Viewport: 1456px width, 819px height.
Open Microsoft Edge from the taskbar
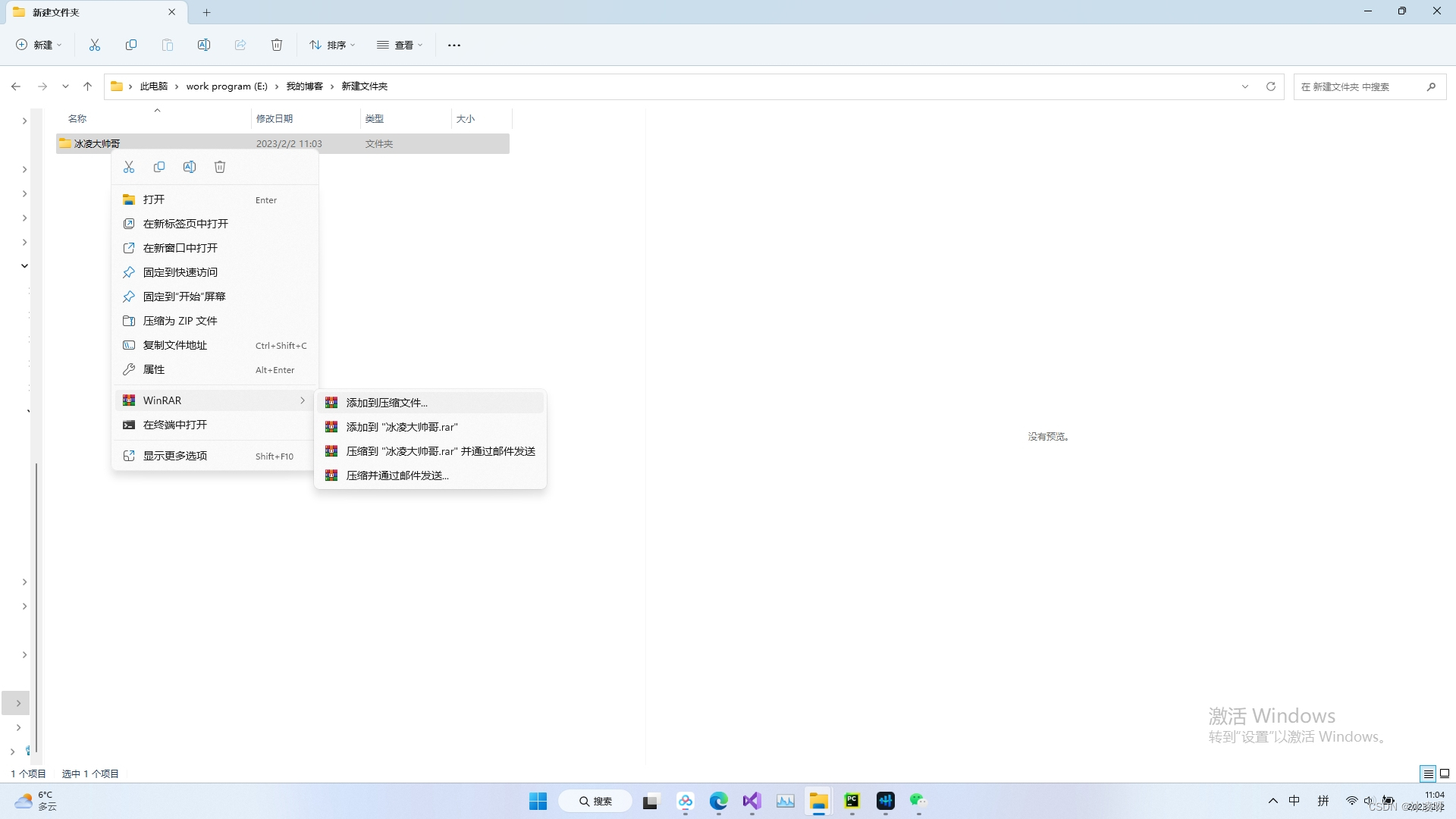pyautogui.click(x=718, y=801)
